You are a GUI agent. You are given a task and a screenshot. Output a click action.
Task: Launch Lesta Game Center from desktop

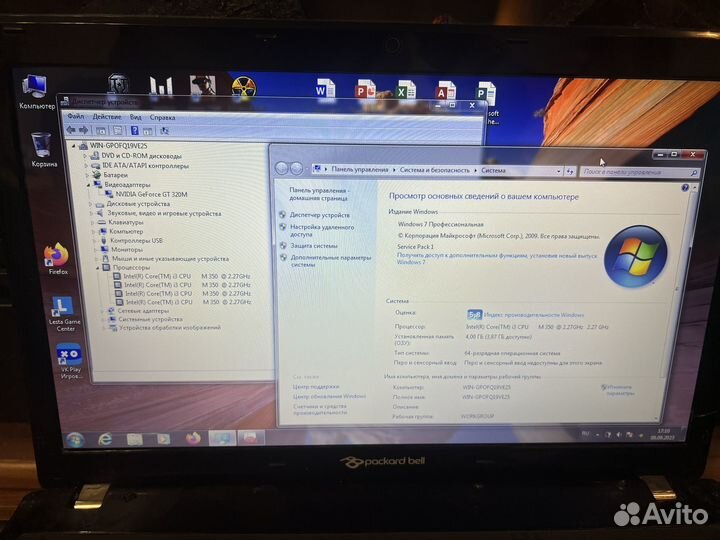coord(64,303)
